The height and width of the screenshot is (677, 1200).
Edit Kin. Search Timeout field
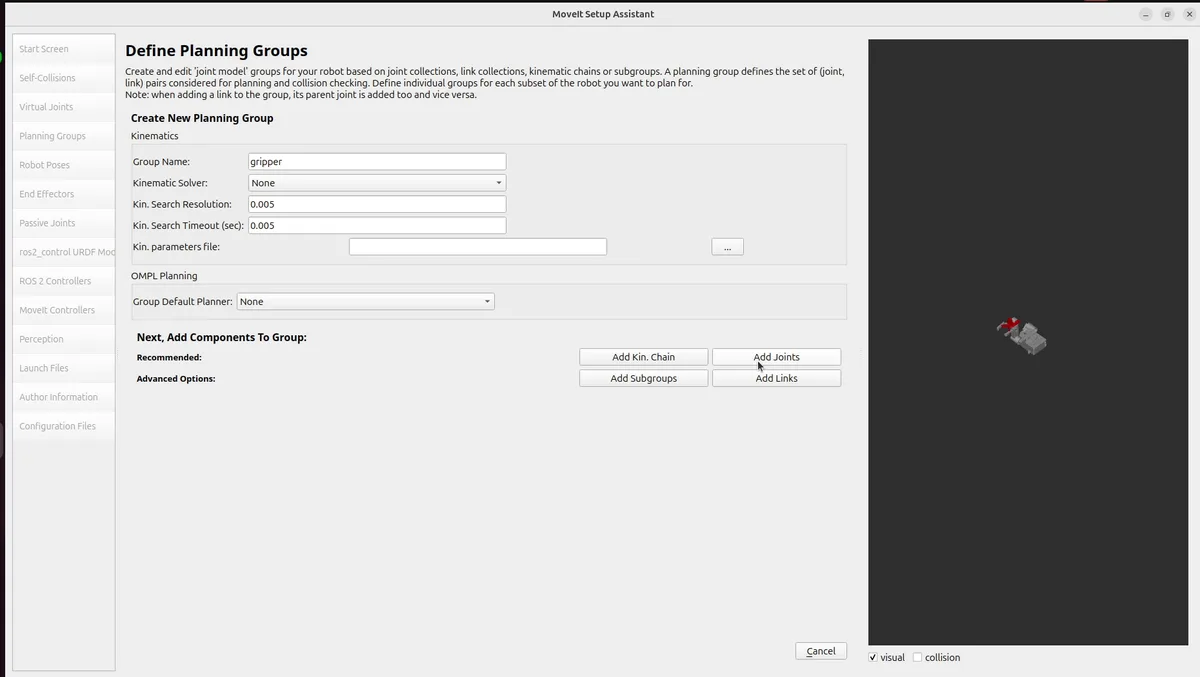coord(377,225)
